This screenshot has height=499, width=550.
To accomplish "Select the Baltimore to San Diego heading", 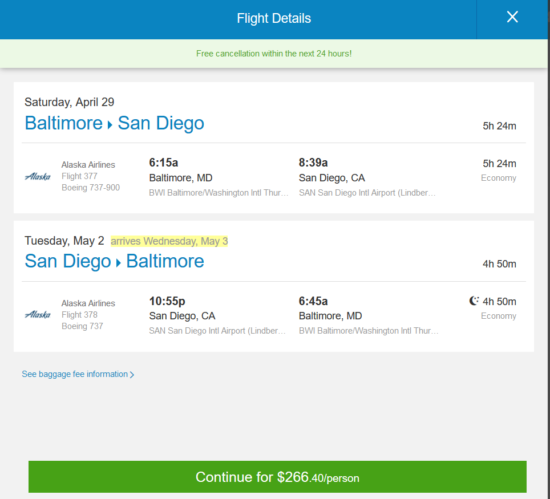I will point(114,123).
